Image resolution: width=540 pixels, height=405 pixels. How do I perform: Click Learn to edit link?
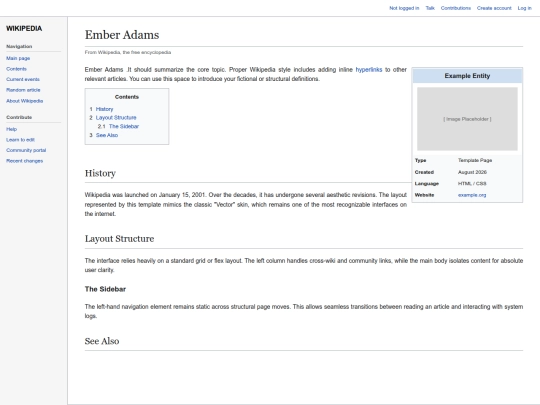click(x=20, y=140)
